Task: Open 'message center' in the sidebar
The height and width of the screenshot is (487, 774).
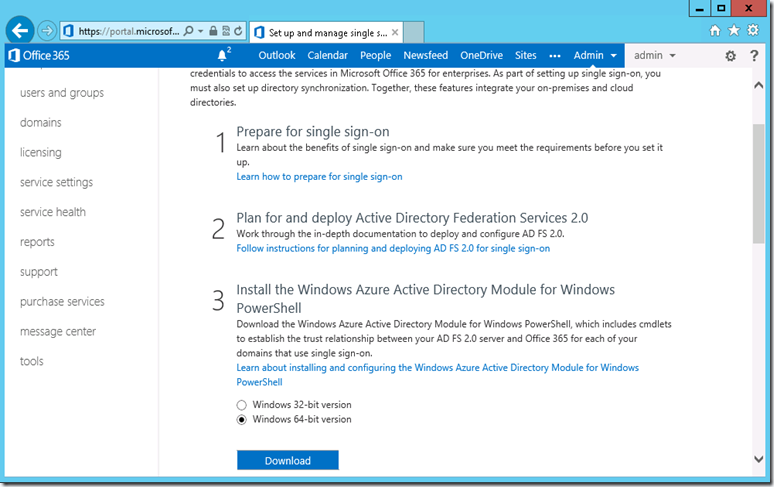Action: tap(58, 332)
